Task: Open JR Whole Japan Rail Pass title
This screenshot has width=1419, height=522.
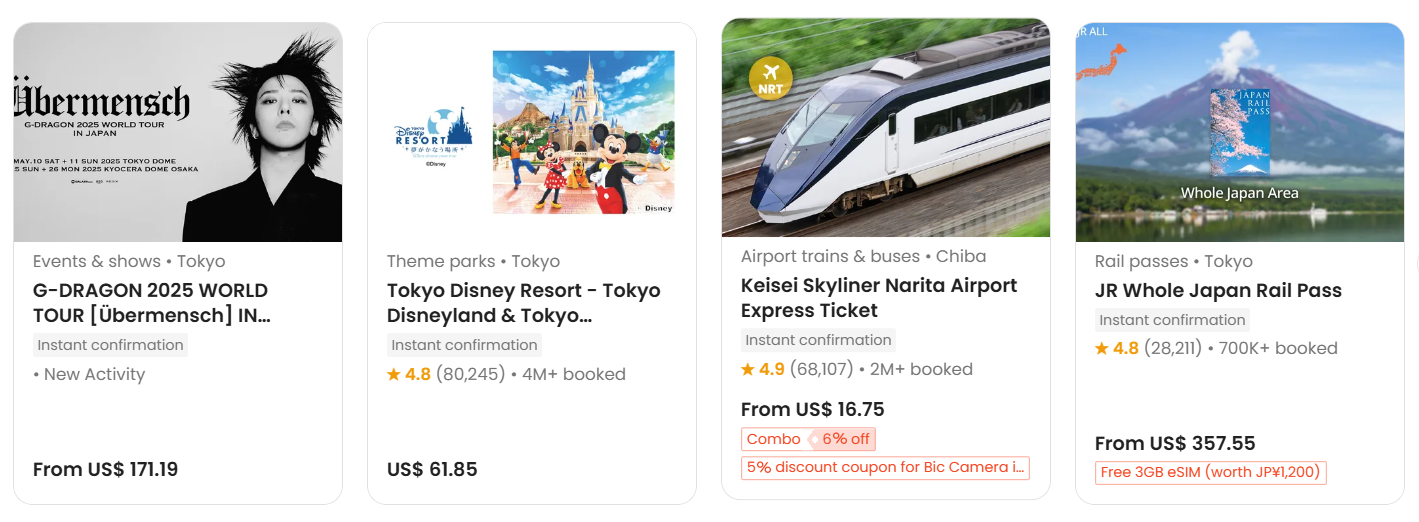Action: click(x=1218, y=291)
